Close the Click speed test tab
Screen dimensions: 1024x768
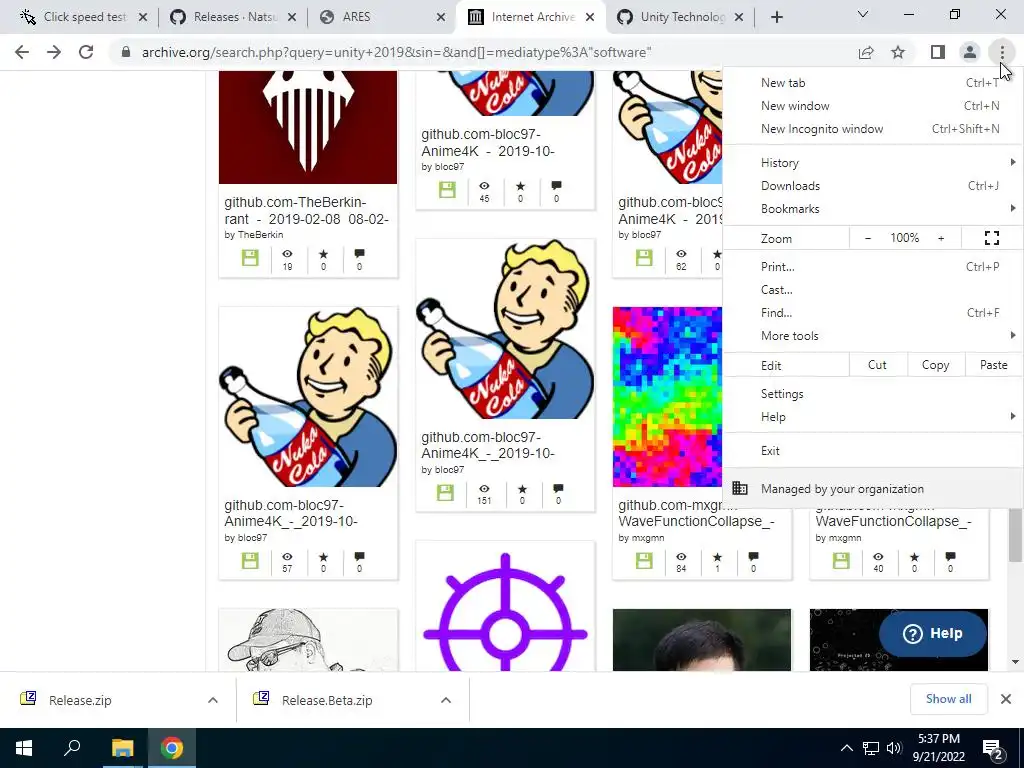144,17
